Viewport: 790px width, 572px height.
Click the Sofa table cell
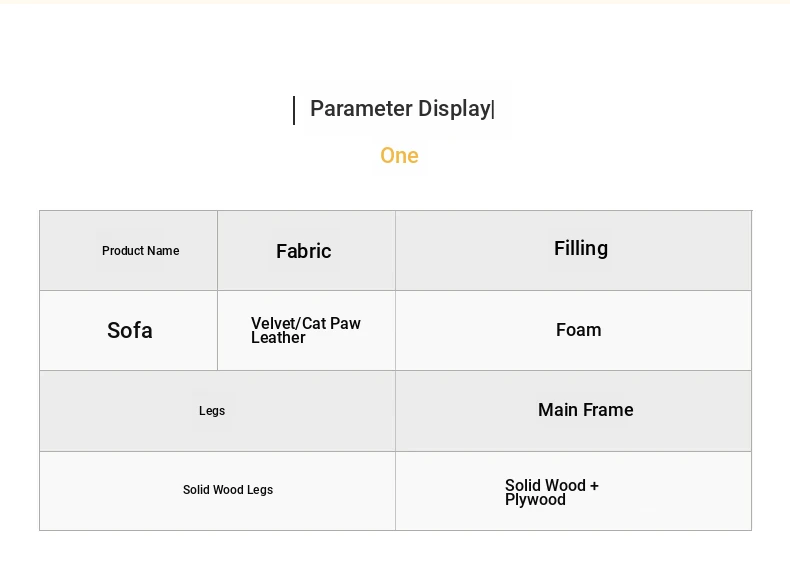tap(130, 331)
